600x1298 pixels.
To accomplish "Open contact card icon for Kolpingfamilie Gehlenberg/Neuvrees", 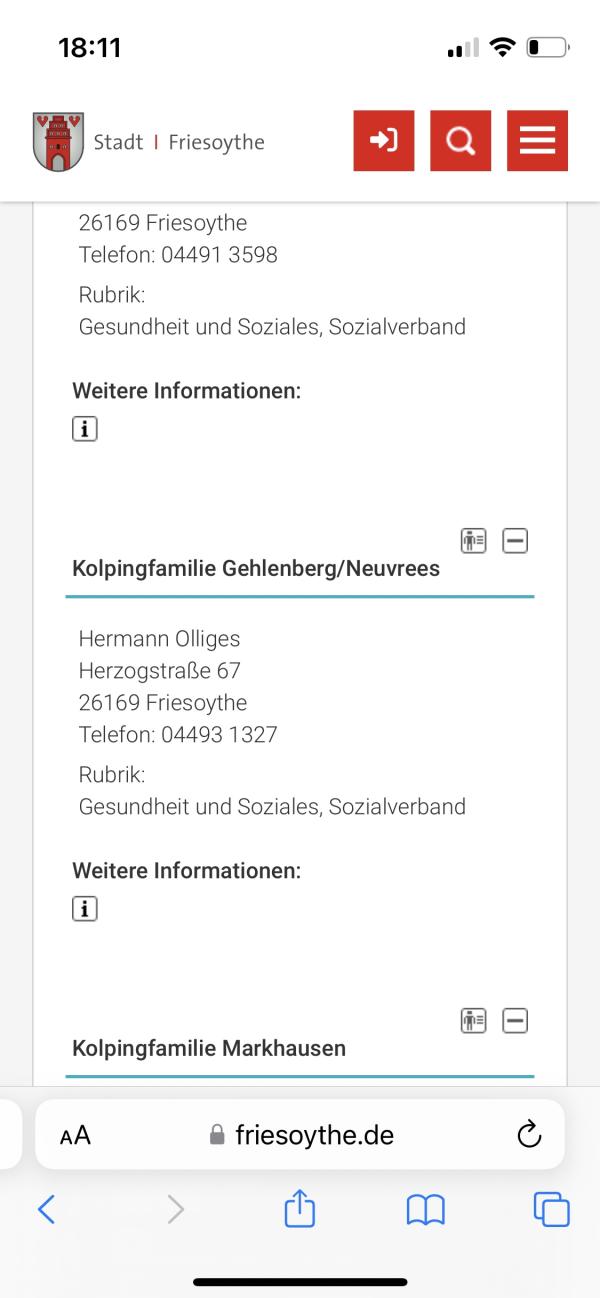I will point(473,541).
